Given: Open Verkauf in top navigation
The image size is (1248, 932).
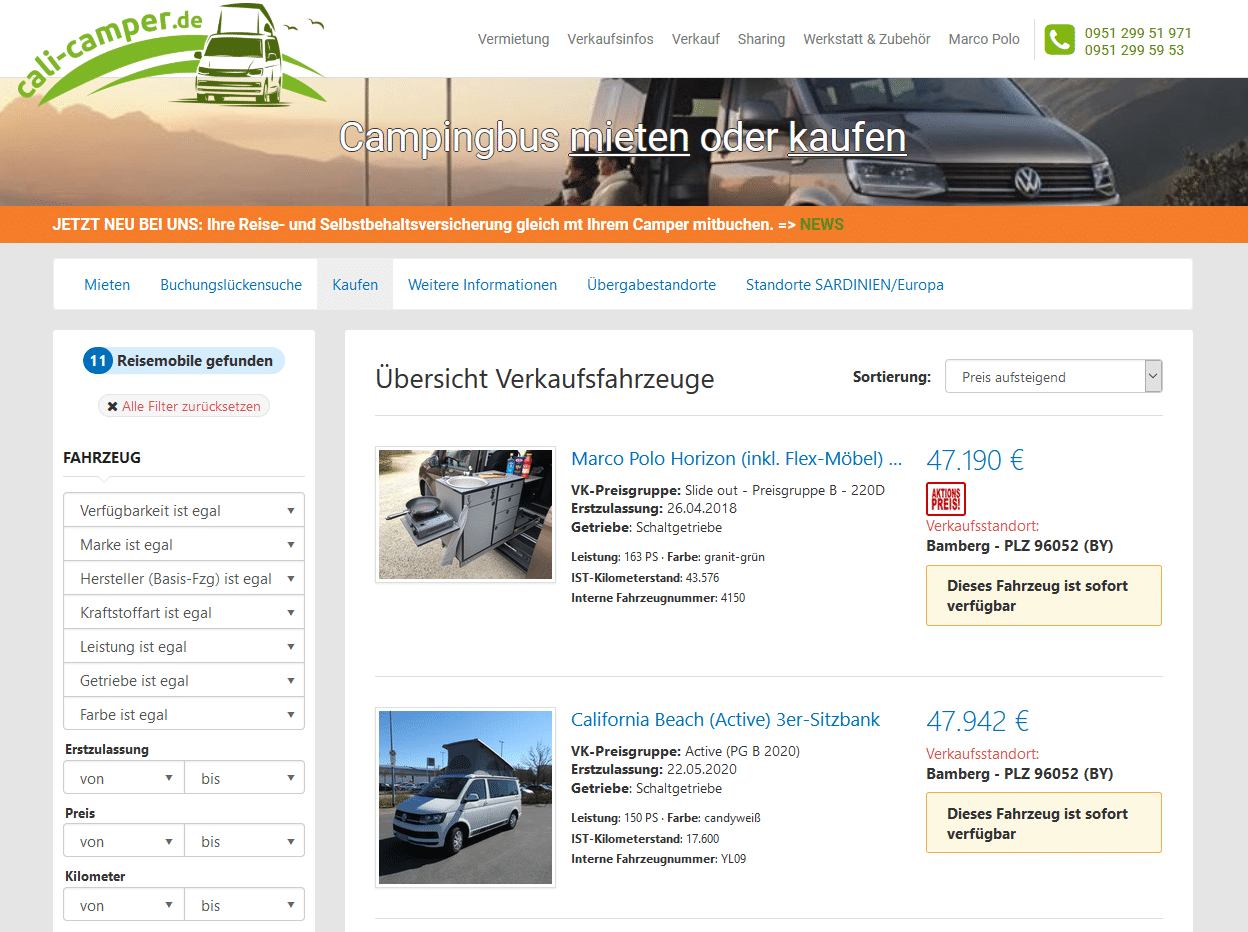Looking at the screenshot, I should tap(696, 39).
